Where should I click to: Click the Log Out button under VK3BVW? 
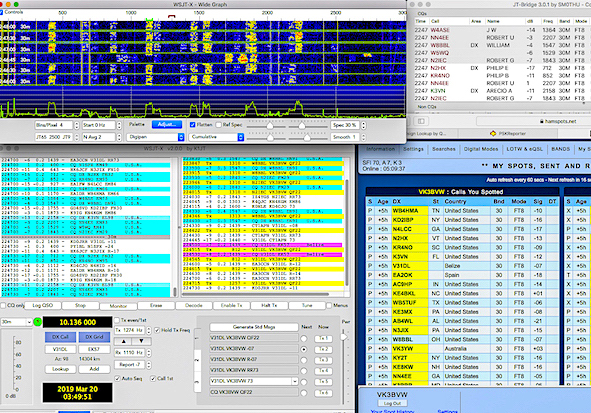tap(392, 403)
